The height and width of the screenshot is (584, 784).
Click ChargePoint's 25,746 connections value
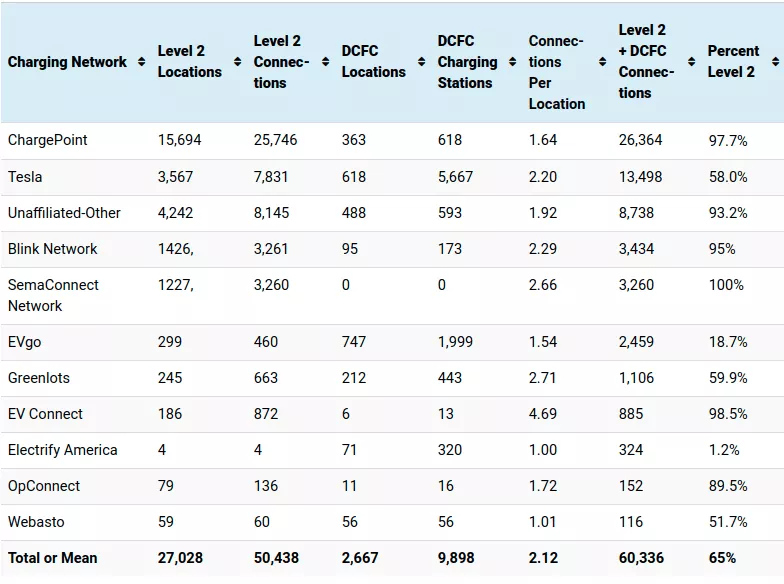coord(276,140)
